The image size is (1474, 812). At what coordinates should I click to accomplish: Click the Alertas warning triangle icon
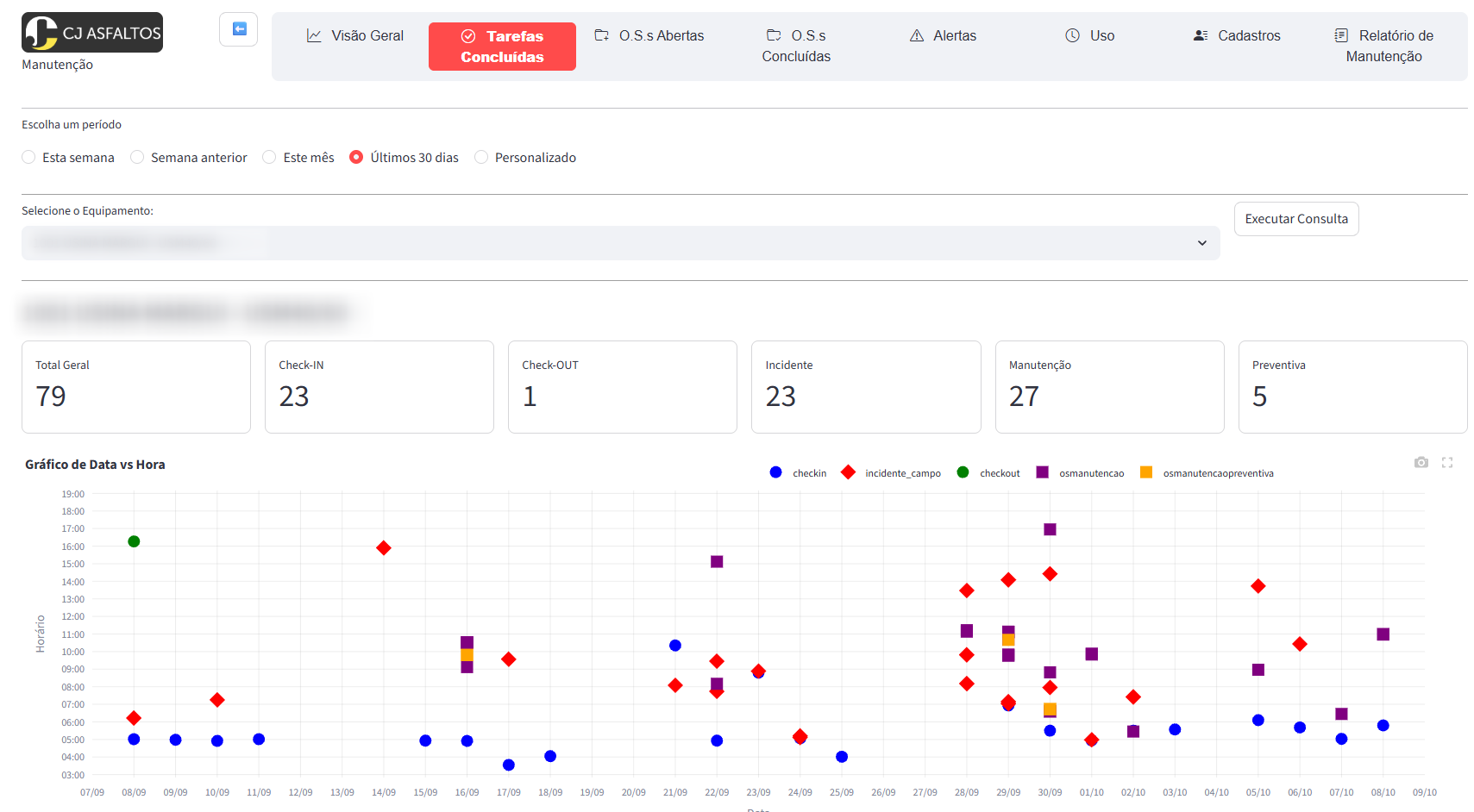(917, 35)
